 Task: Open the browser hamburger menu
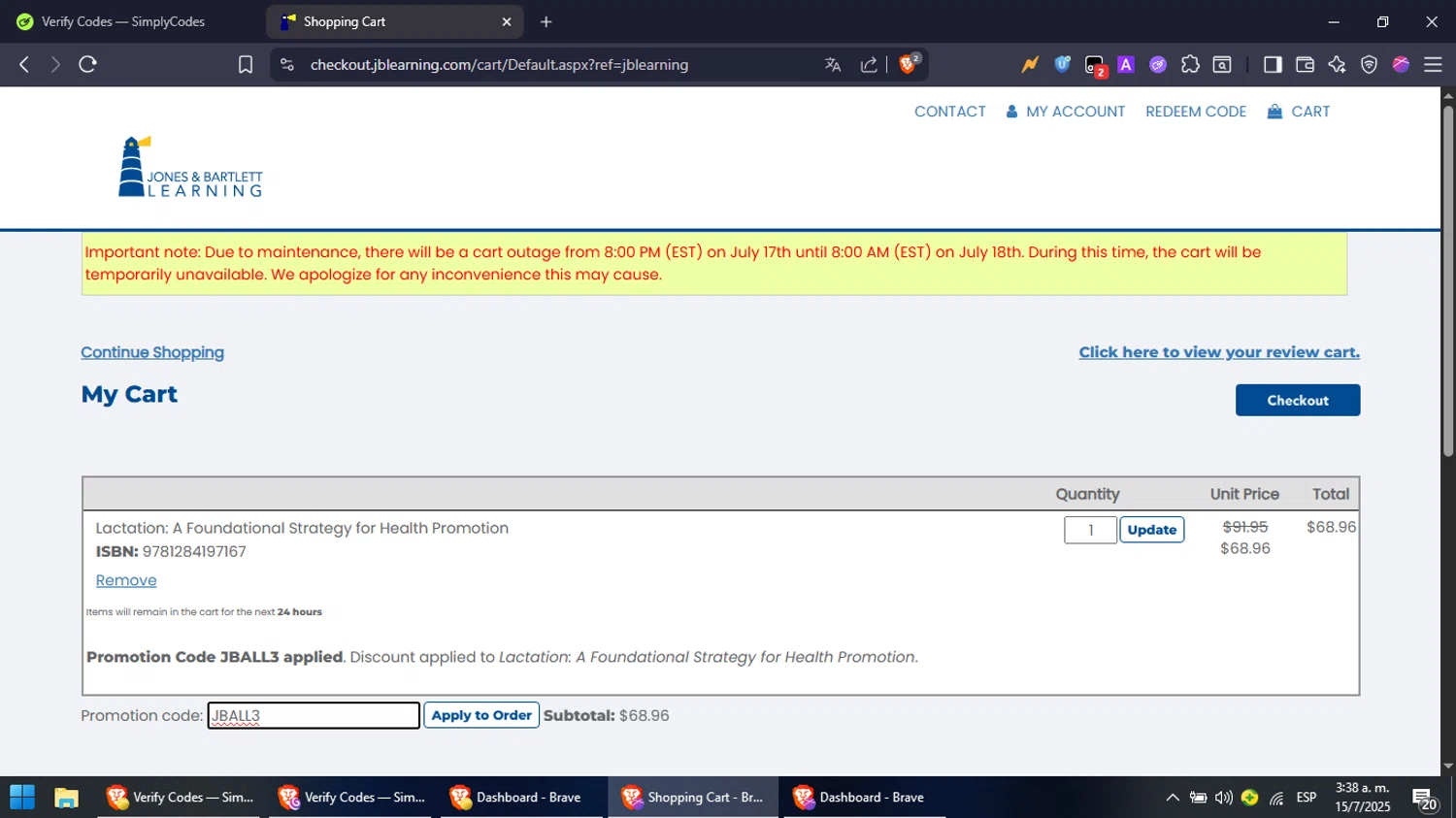pyautogui.click(x=1433, y=65)
